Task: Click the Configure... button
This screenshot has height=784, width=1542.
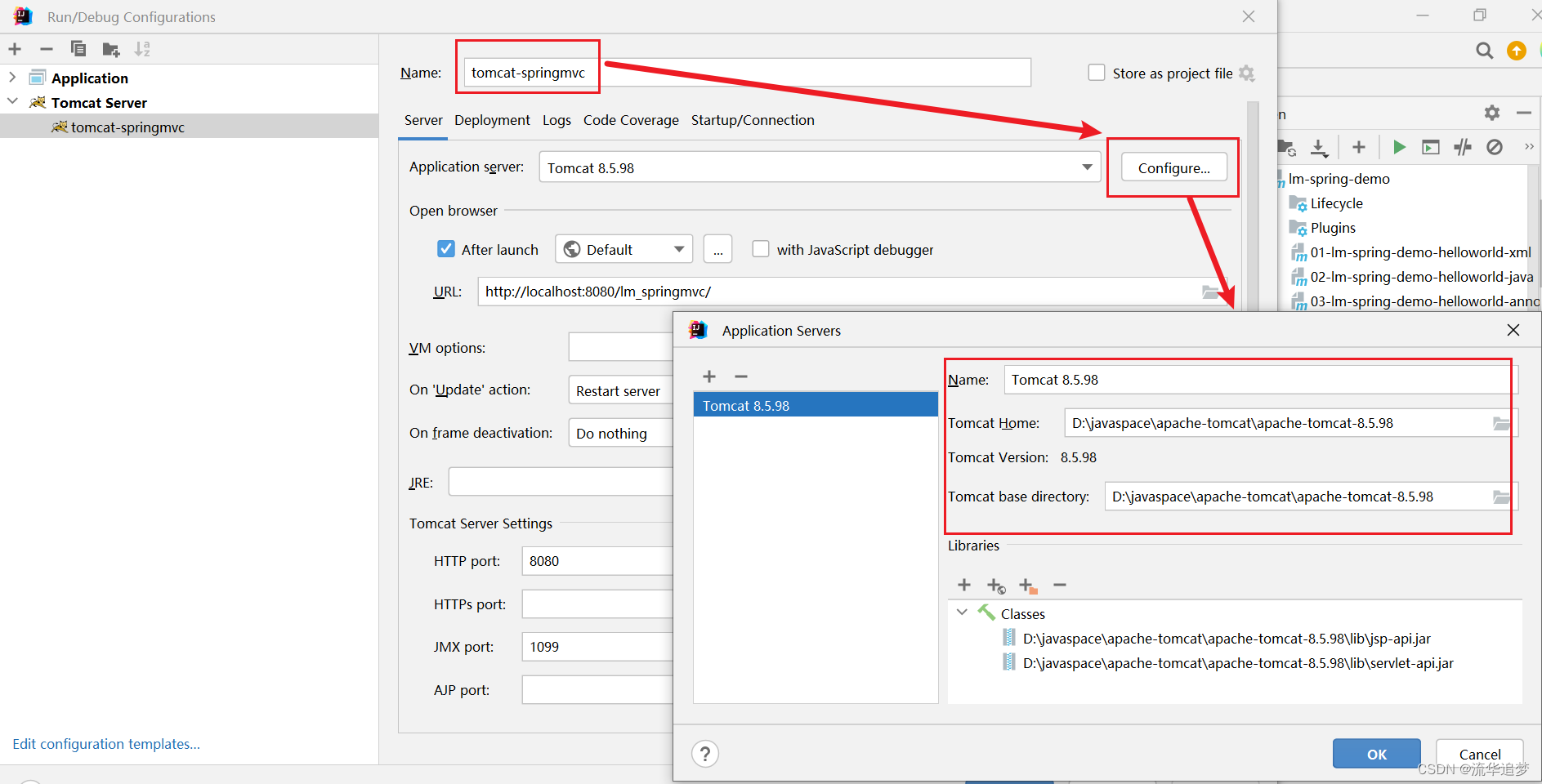Action: point(1174,167)
